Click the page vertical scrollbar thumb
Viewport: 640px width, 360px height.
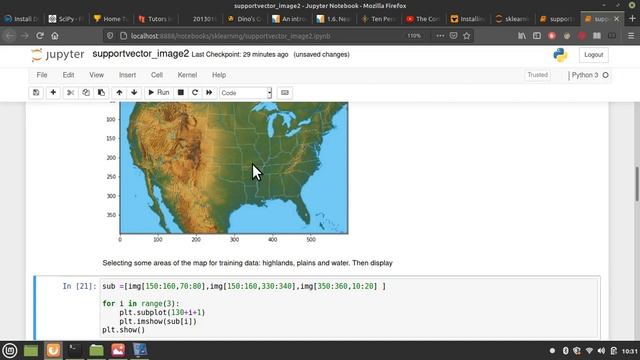[x=636, y=184]
